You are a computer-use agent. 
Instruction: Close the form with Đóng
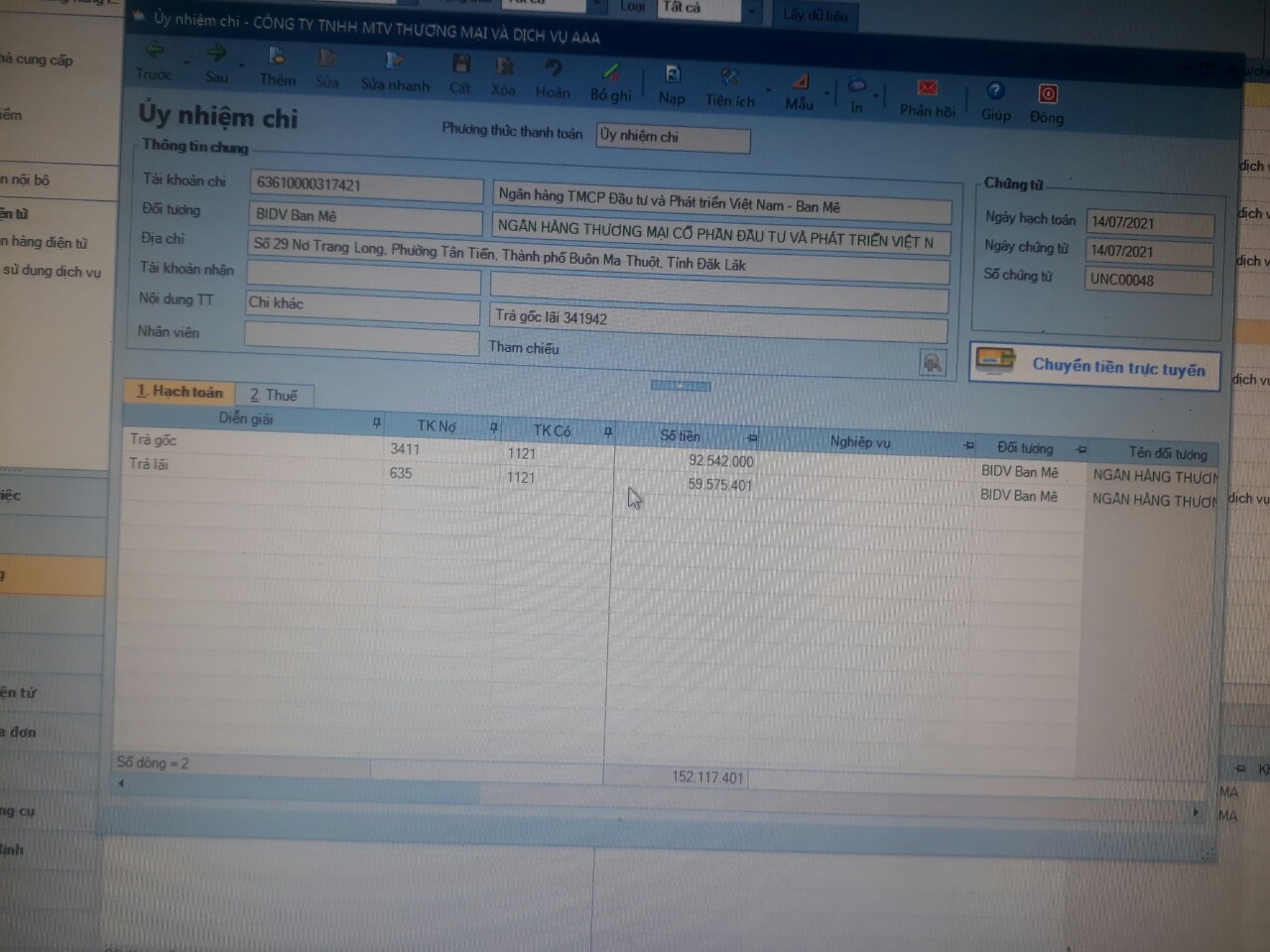pos(1047,104)
